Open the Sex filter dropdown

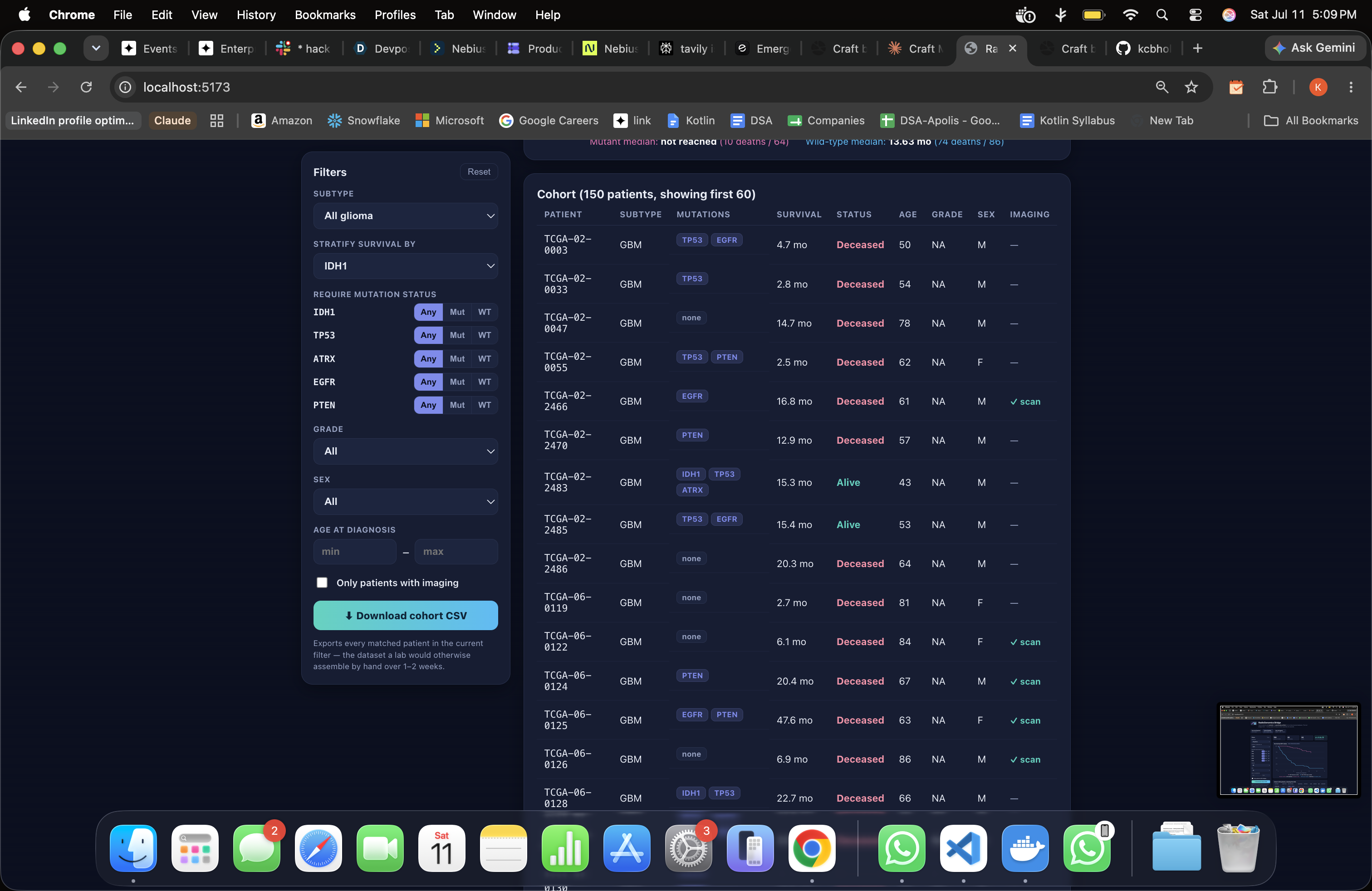(405, 501)
